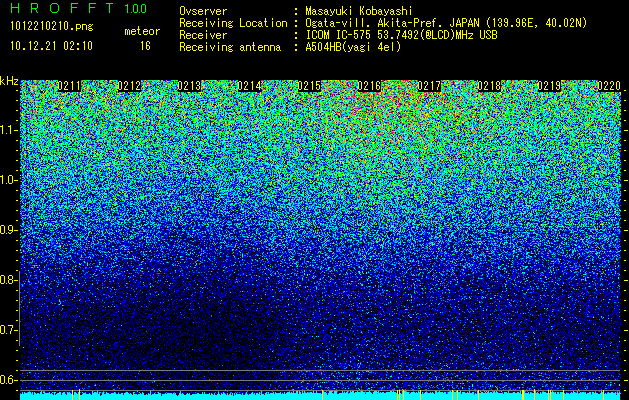
Task: Click the Ogata-vill. Akita-Pref. JAPAN location text
Action: pos(446,23)
